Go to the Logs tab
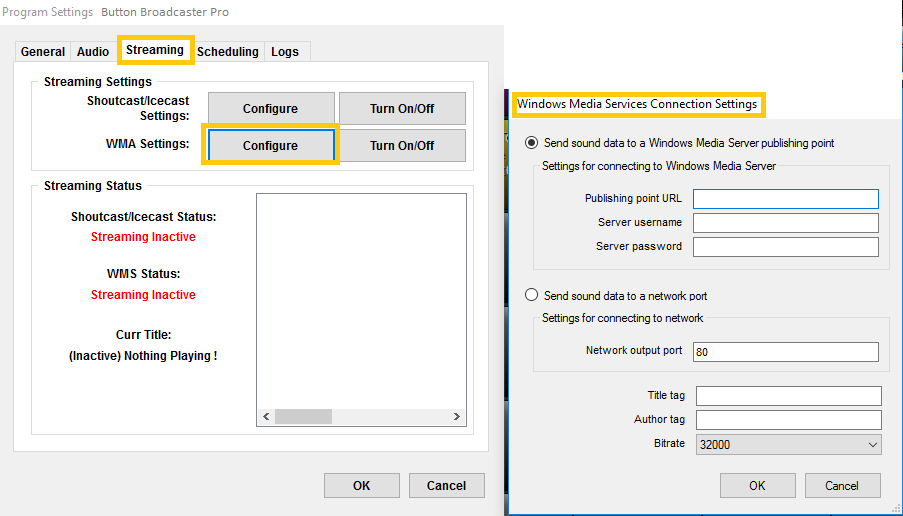903x516 pixels. click(x=285, y=51)
